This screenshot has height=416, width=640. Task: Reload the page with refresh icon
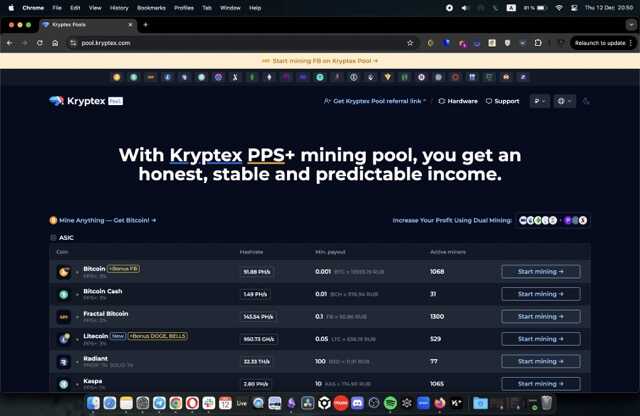(40, 43)
